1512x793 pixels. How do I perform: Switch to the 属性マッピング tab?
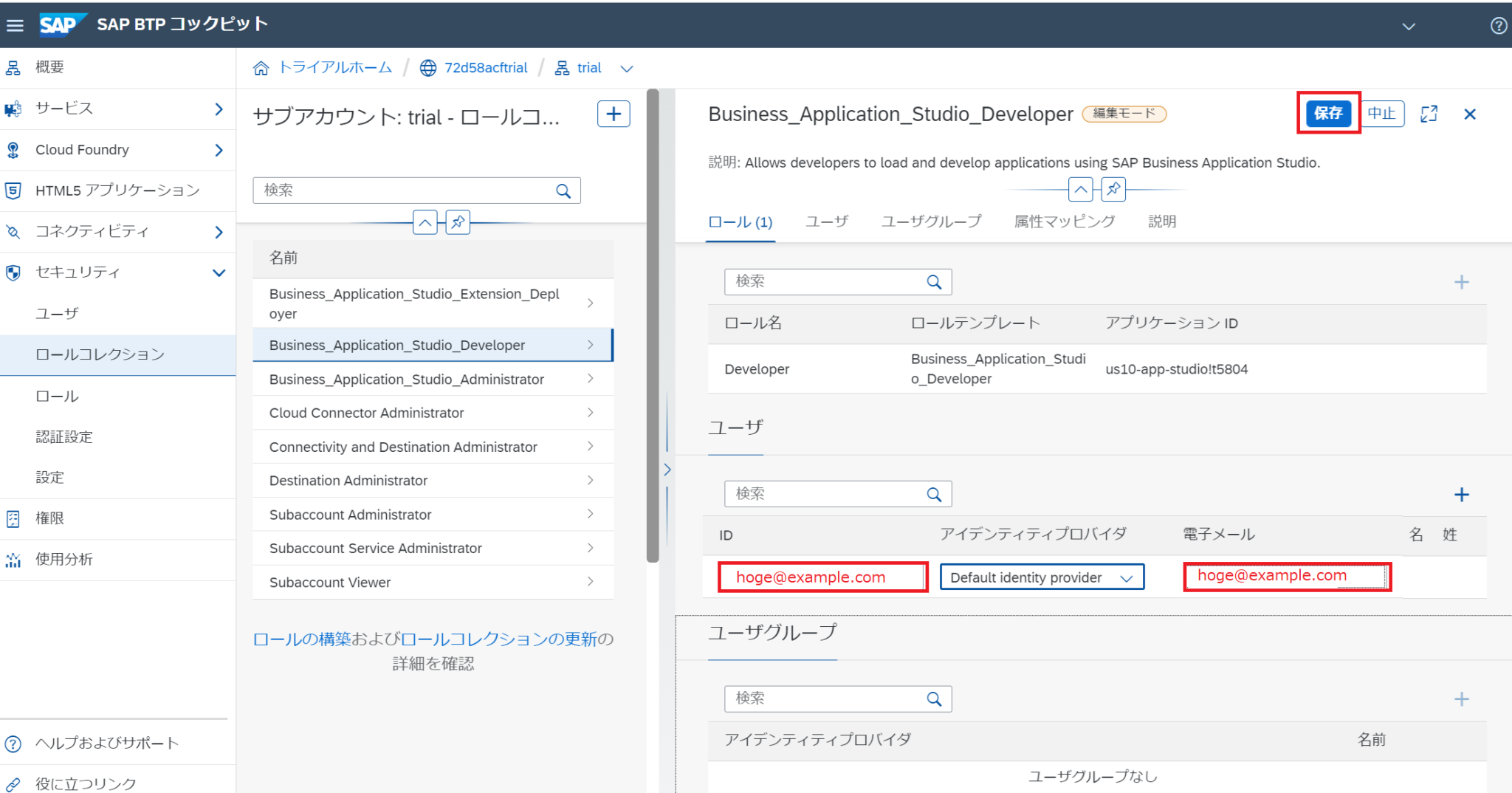pos(1065,221)
